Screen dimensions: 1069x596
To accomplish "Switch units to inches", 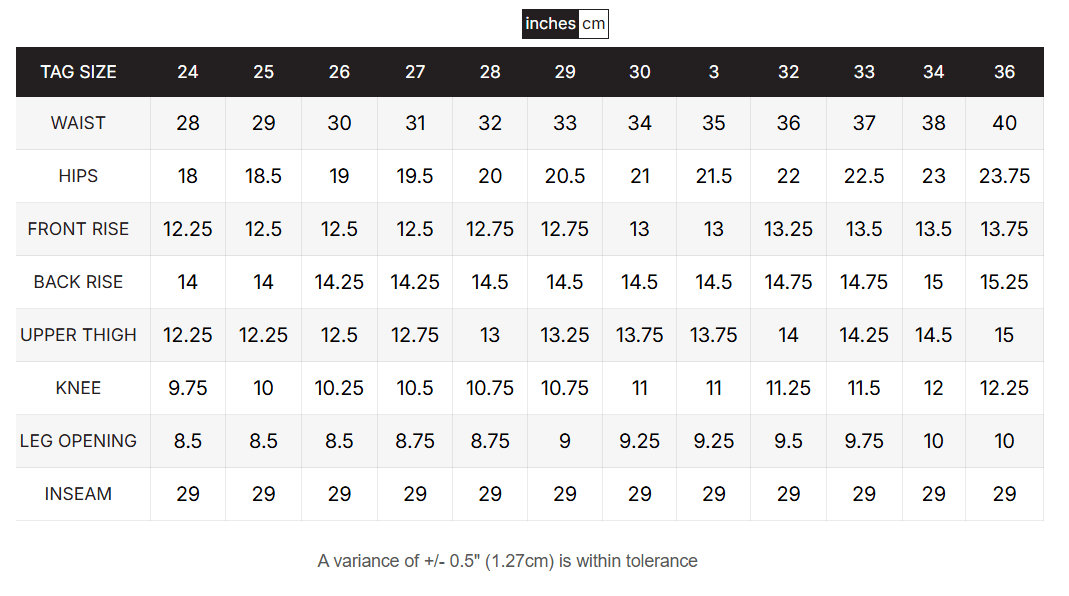I will pyautogui.click(x=550, y=24).
